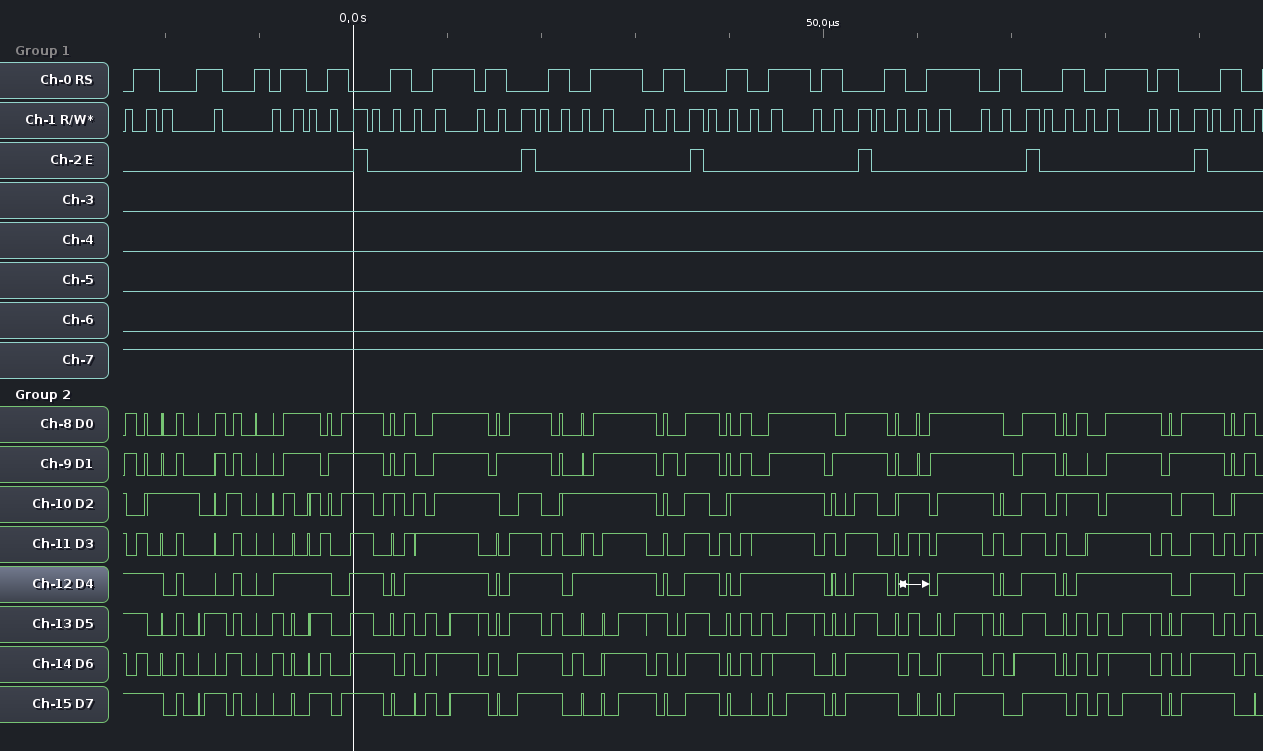Image resolution: width=1263 pixels, height=751 pixels.
Task: Click the Ch-9 D1 channel label
Action: coord(55,464)
